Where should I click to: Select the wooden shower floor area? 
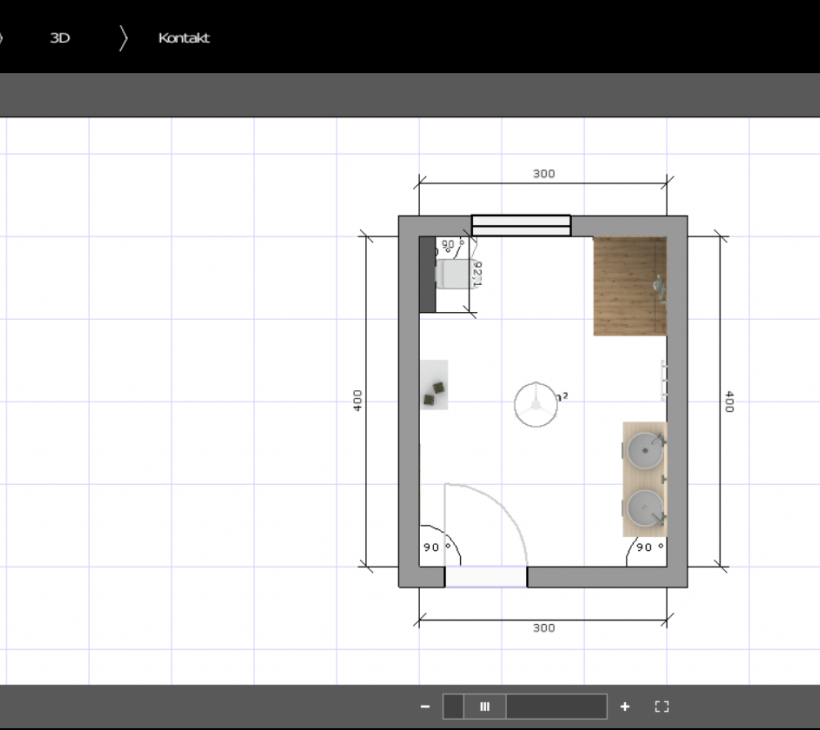pos(629,286)
